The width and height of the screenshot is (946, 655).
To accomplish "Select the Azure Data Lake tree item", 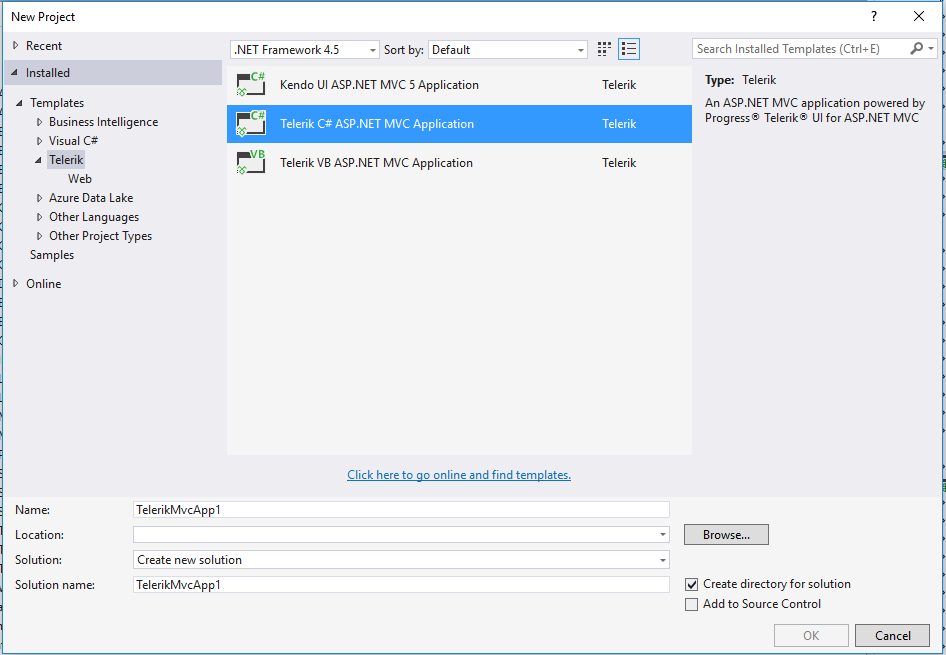I will (91, 198).
